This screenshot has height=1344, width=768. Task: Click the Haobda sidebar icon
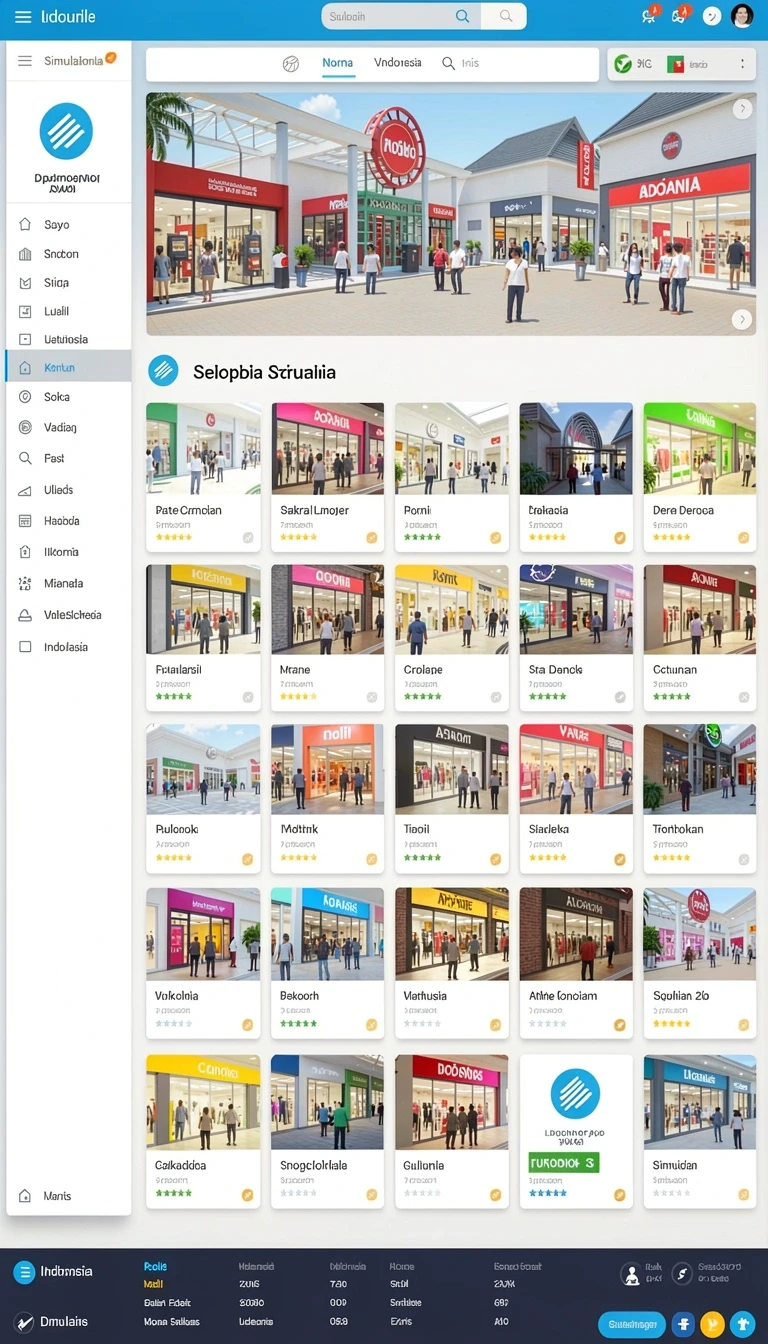point(25,521)
